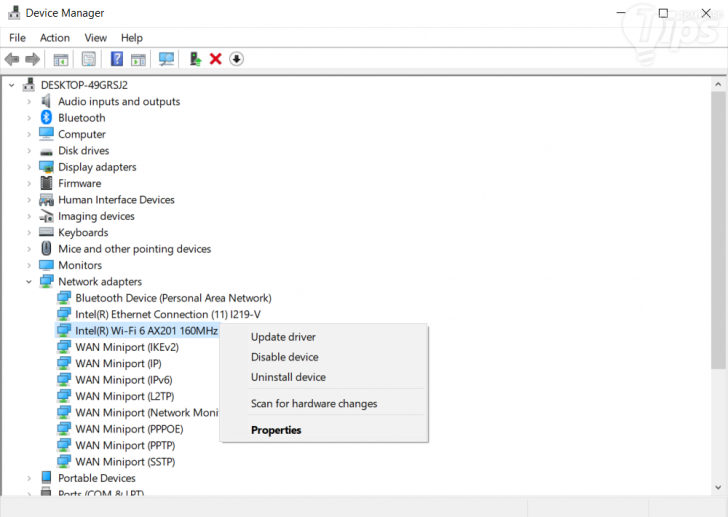The image size is (728, 517).
Task: Click the Network adapters category icon
Action: 46,281
